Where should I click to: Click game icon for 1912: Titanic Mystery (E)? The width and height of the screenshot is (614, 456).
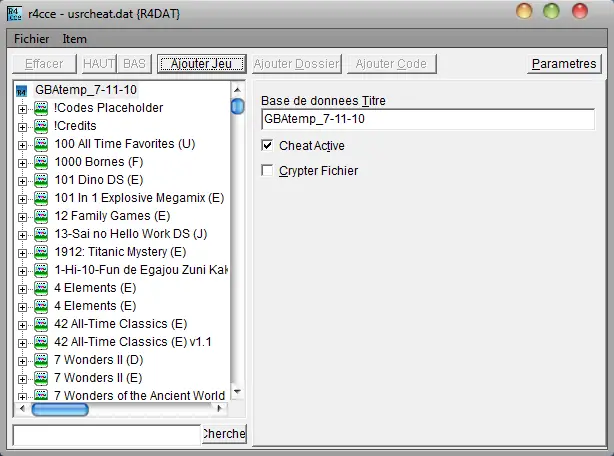click(41, 252)
